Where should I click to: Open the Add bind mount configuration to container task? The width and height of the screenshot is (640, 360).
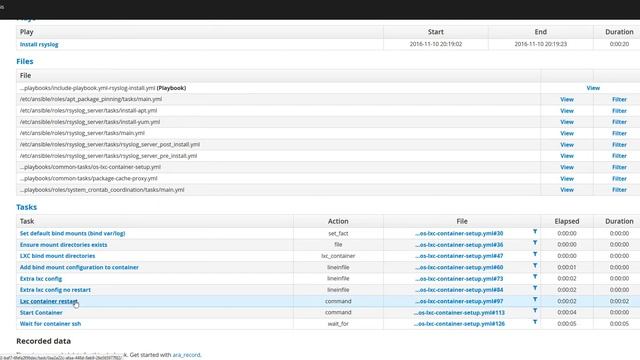[79, 267]
